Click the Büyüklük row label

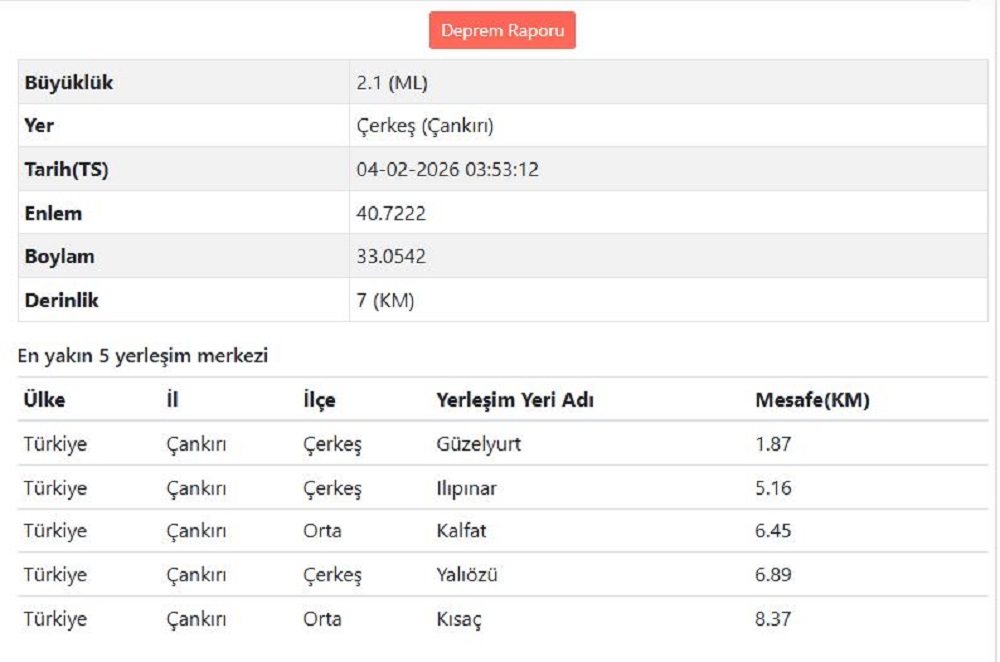coord(69,83)
